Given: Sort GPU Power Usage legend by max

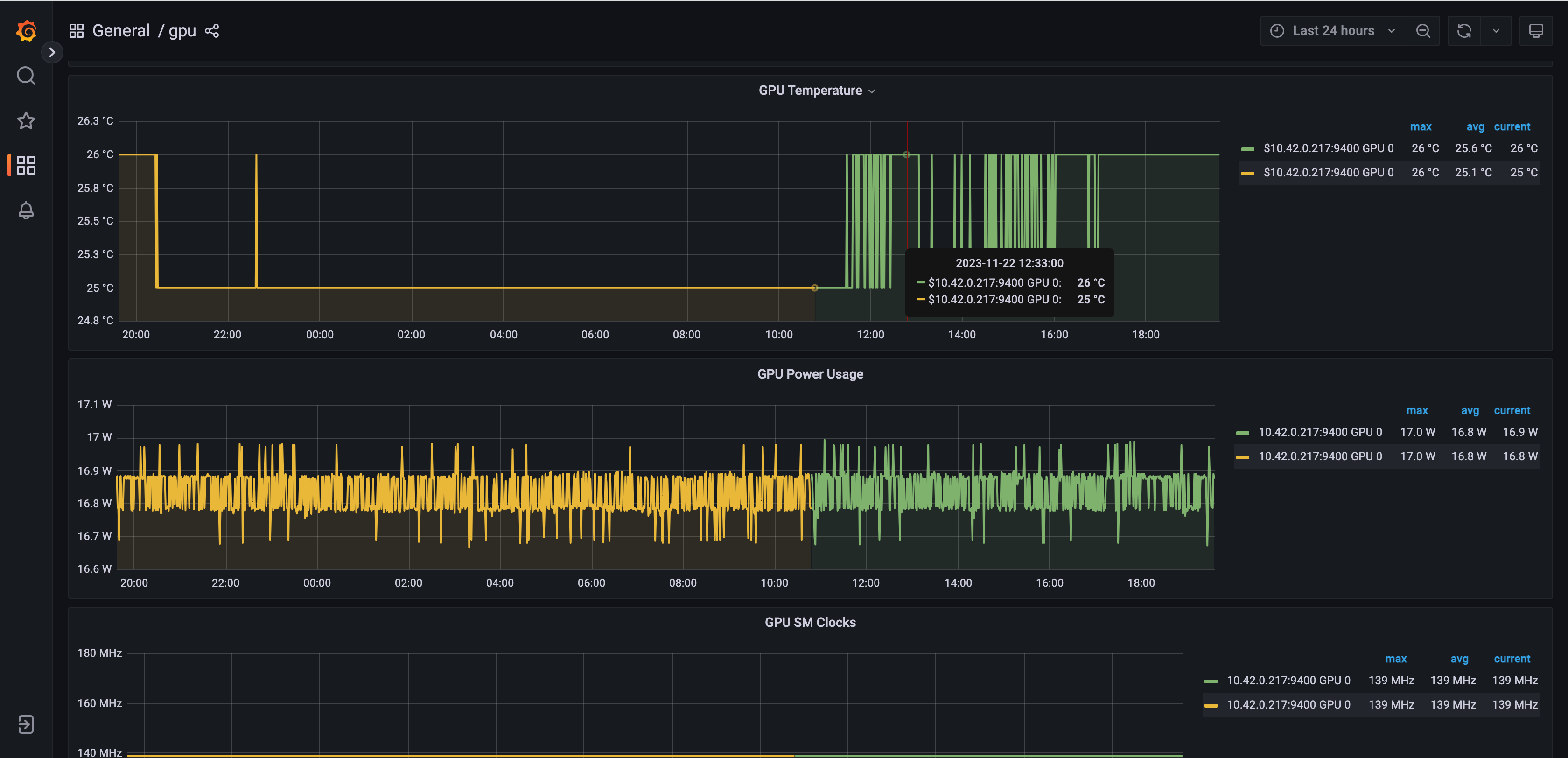Looking at the screenshot, I should 1417,410.
